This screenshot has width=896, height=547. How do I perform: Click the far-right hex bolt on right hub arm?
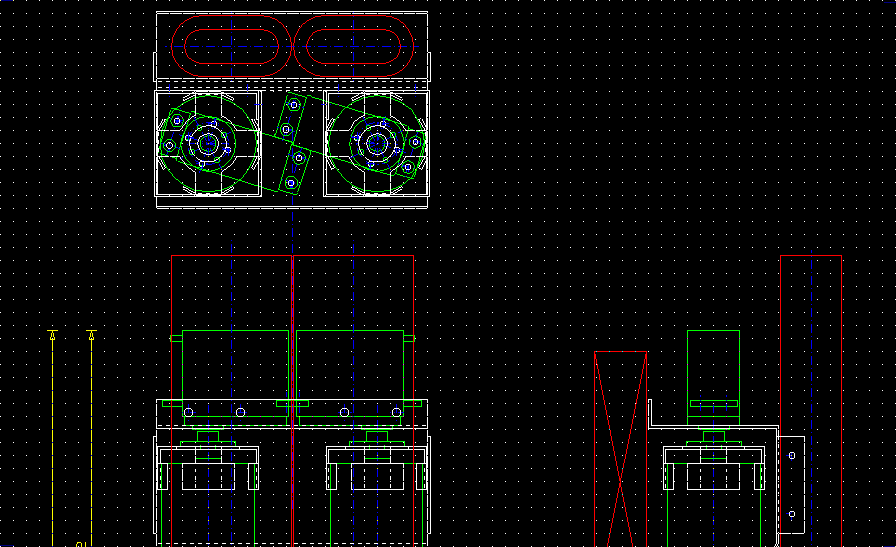(x=416, y=144)
